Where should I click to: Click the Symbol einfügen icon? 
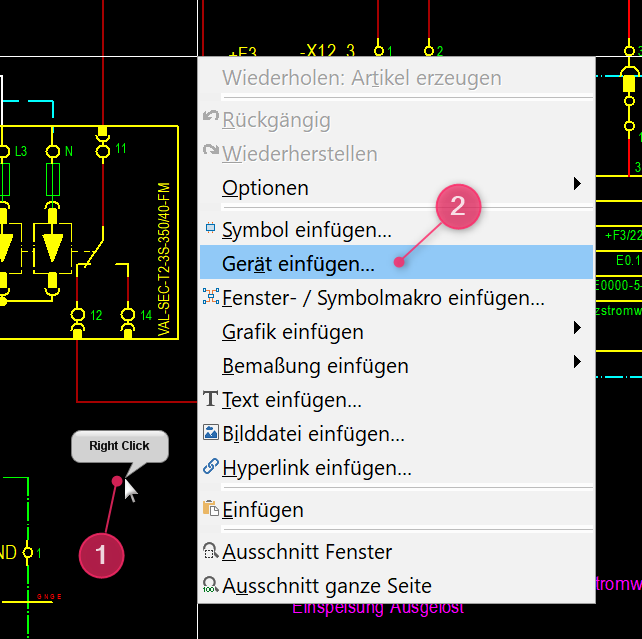point(210,229)
